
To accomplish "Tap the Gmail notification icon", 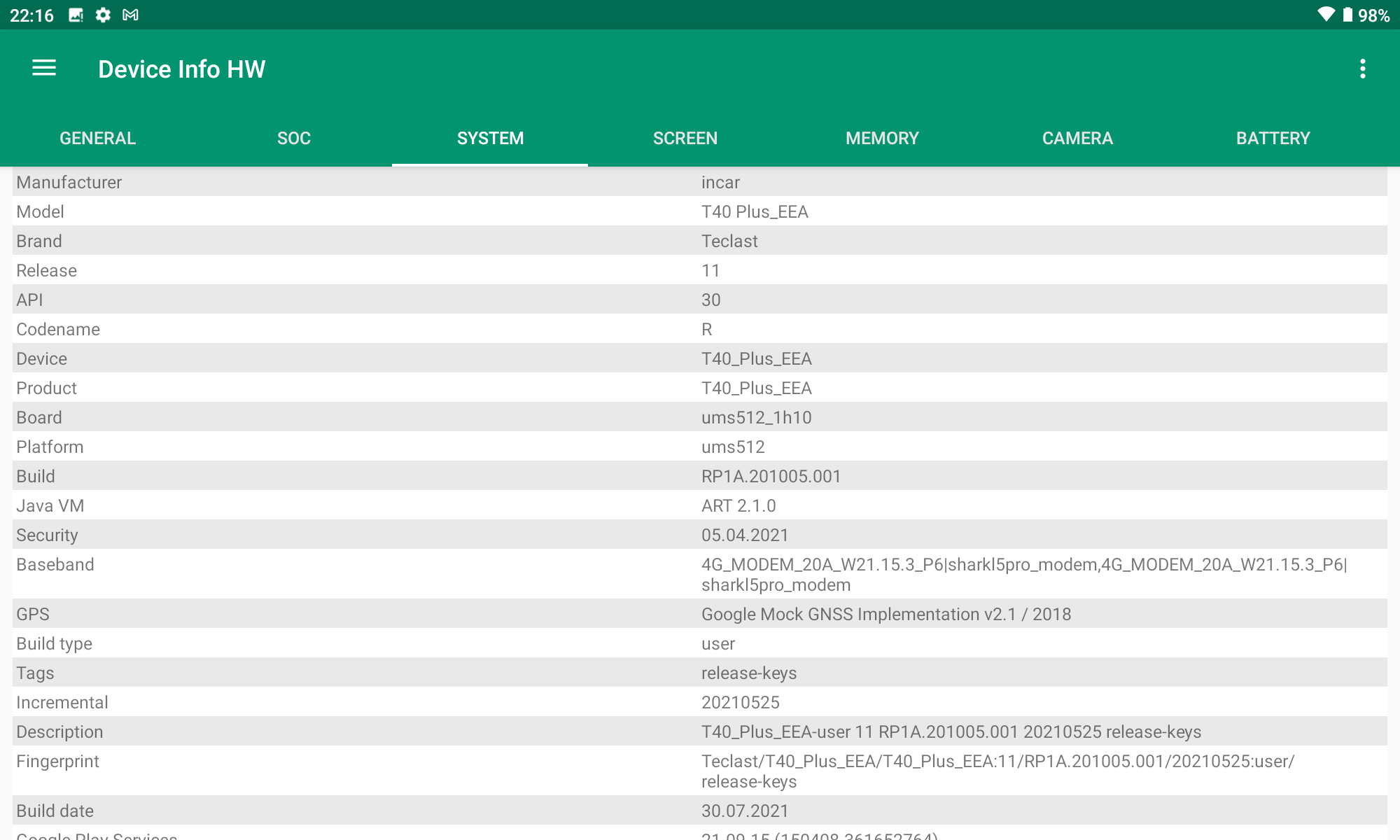I will (130, 15).
